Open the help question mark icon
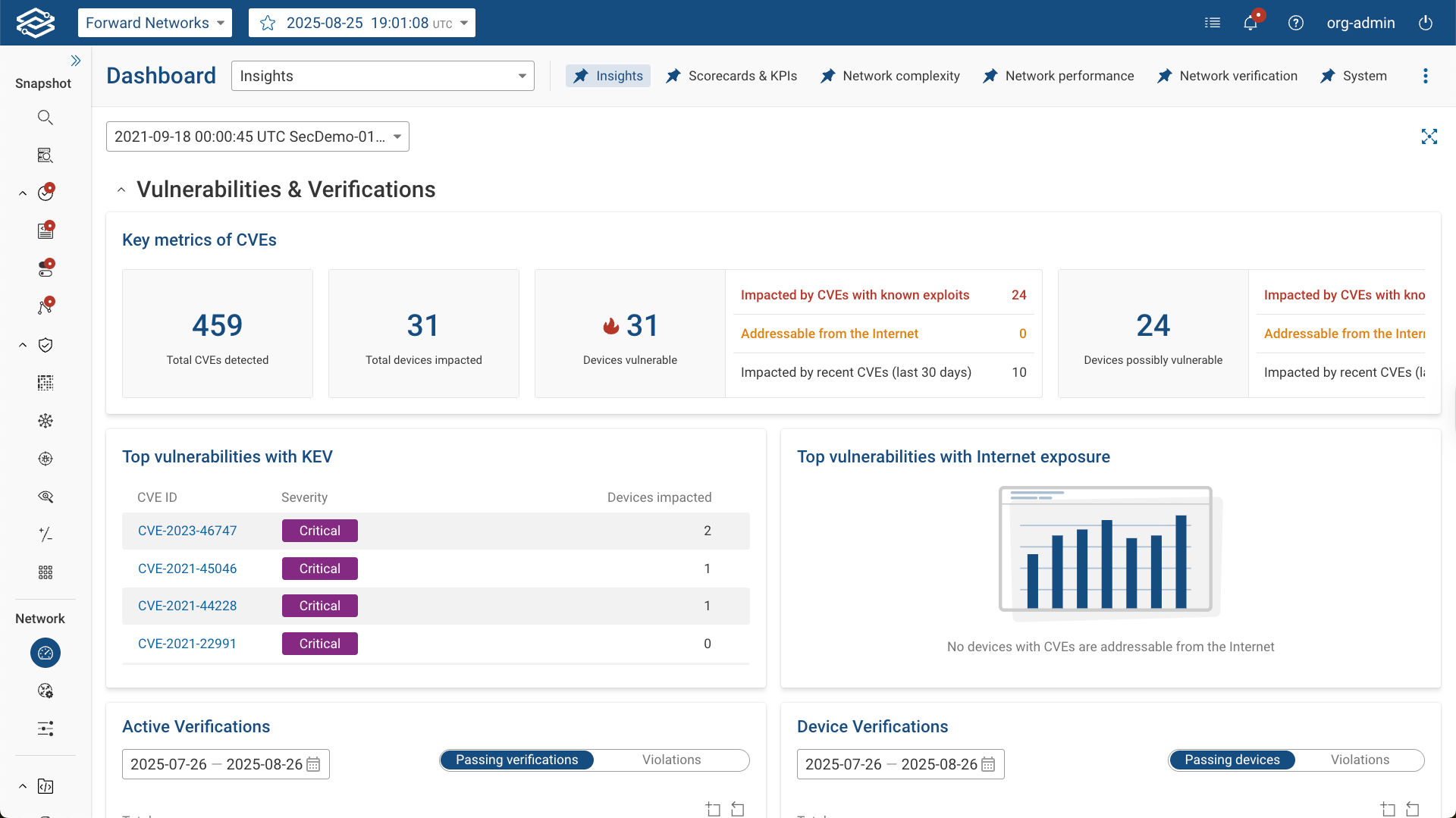 pos(1296,23)
